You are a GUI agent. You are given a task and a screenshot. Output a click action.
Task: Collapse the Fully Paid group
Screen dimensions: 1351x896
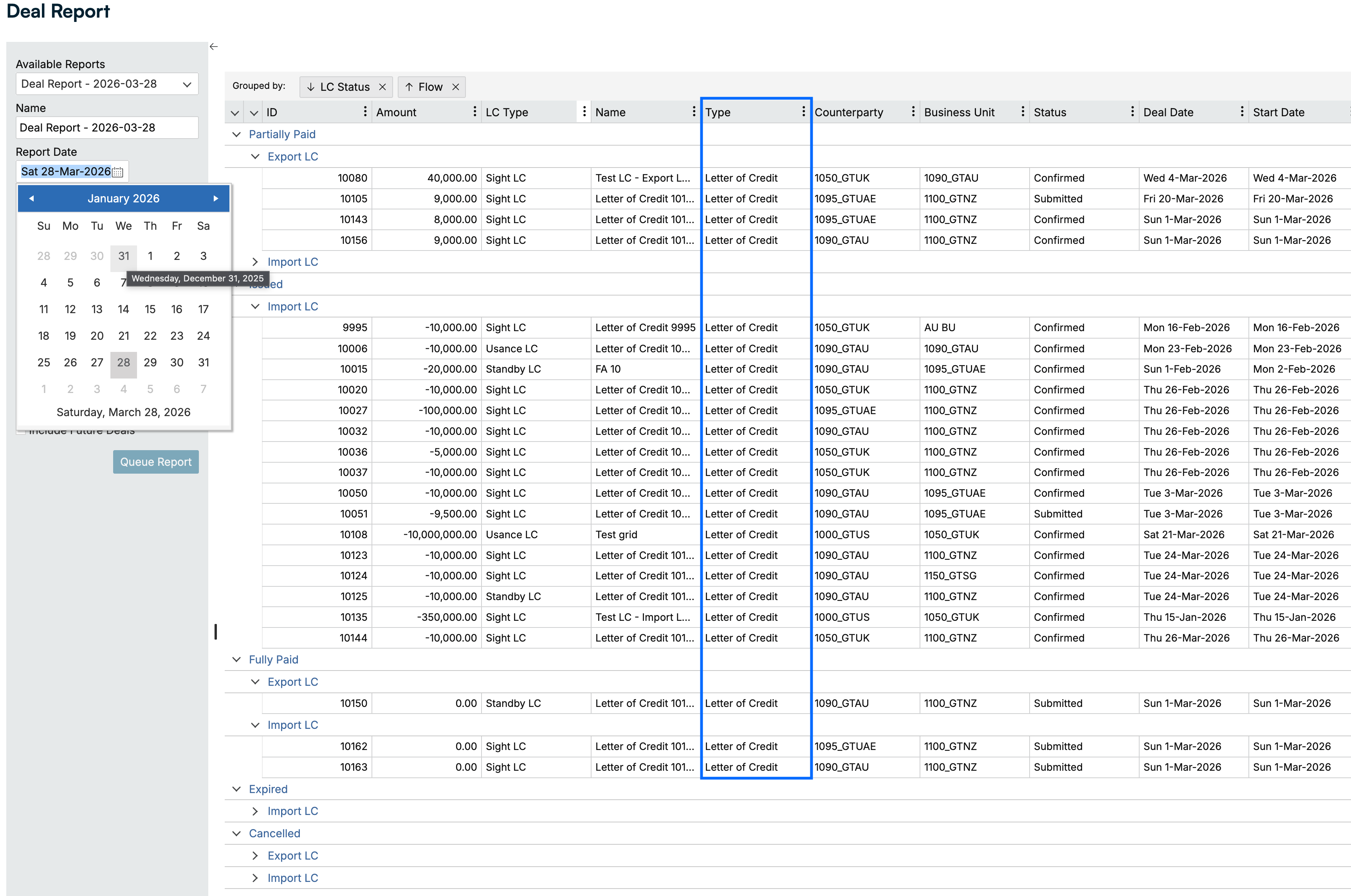click(236, 660)
